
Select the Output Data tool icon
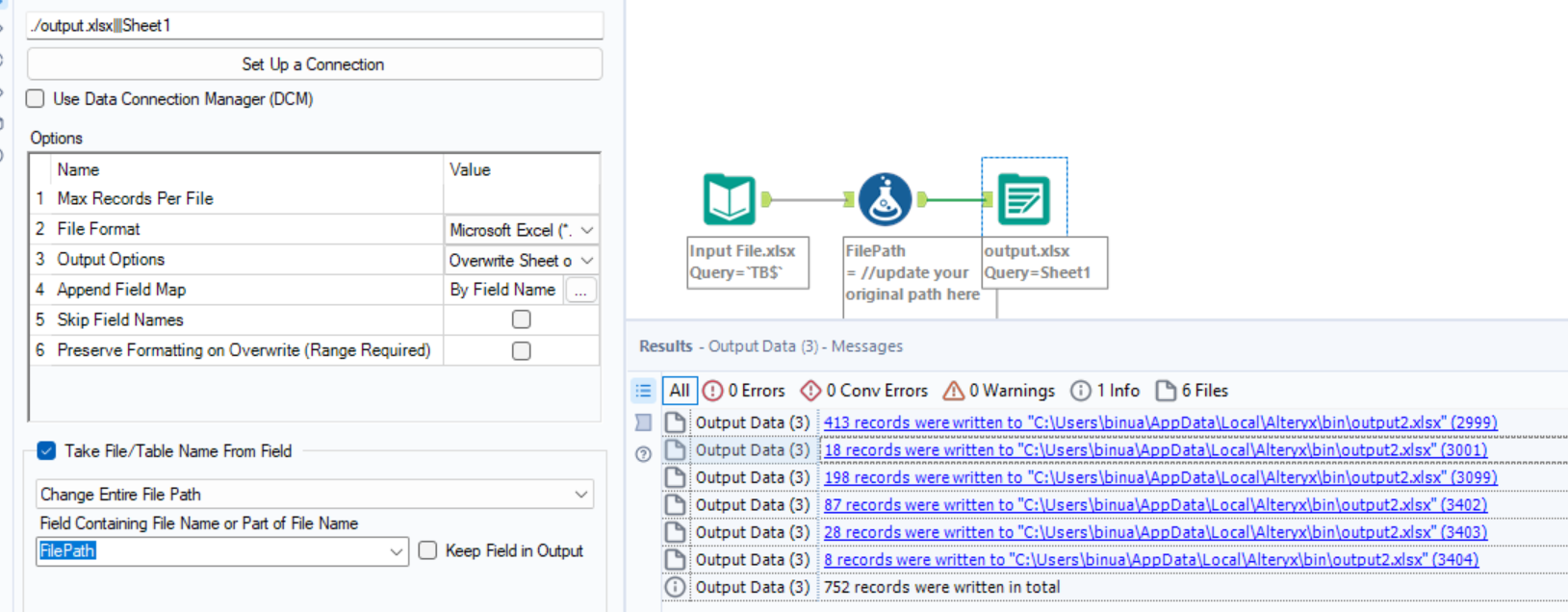[x=1023, y=199]
